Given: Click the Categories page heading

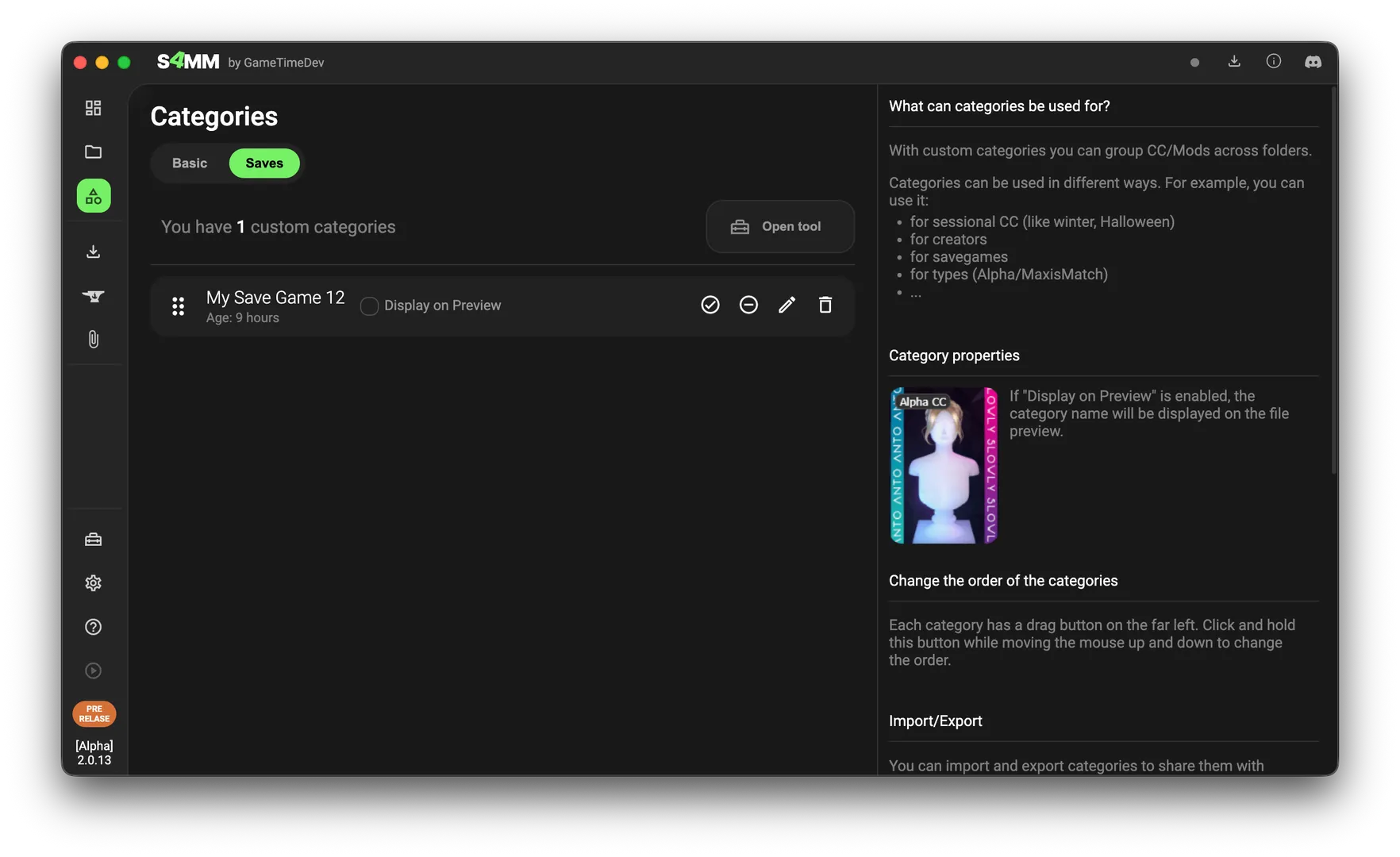Looking at the screenshot, I should (214, 117).
